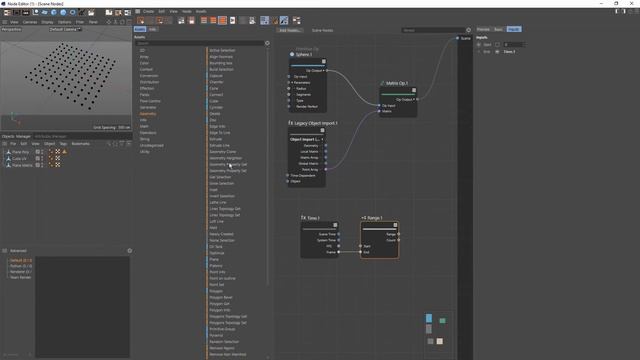This screenshot has height=360, width=640.
Task: Toggle layer checkbox for Cube UV
Action: pyautogui.click(x=38, y=158)
